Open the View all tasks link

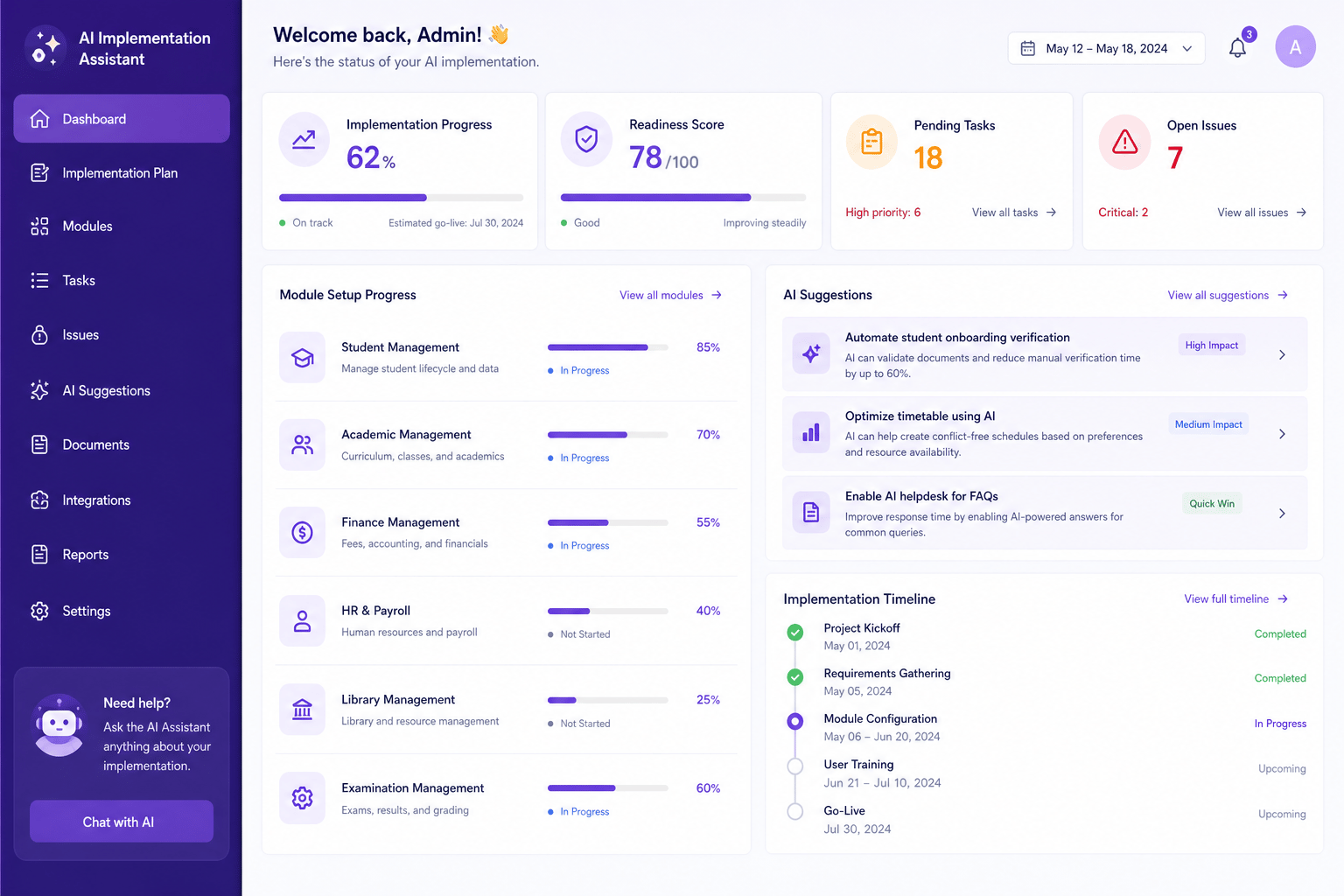coord(1014,213)
